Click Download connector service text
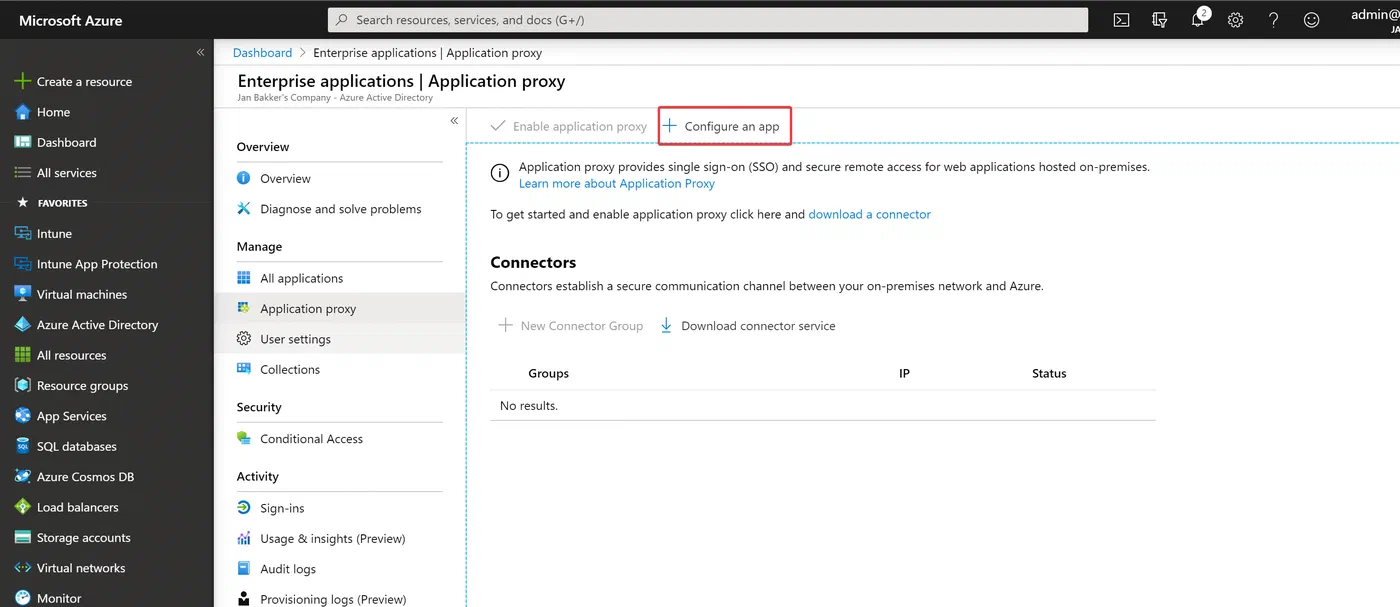Screen dimensions: 1400x607 tap(758, 326)
